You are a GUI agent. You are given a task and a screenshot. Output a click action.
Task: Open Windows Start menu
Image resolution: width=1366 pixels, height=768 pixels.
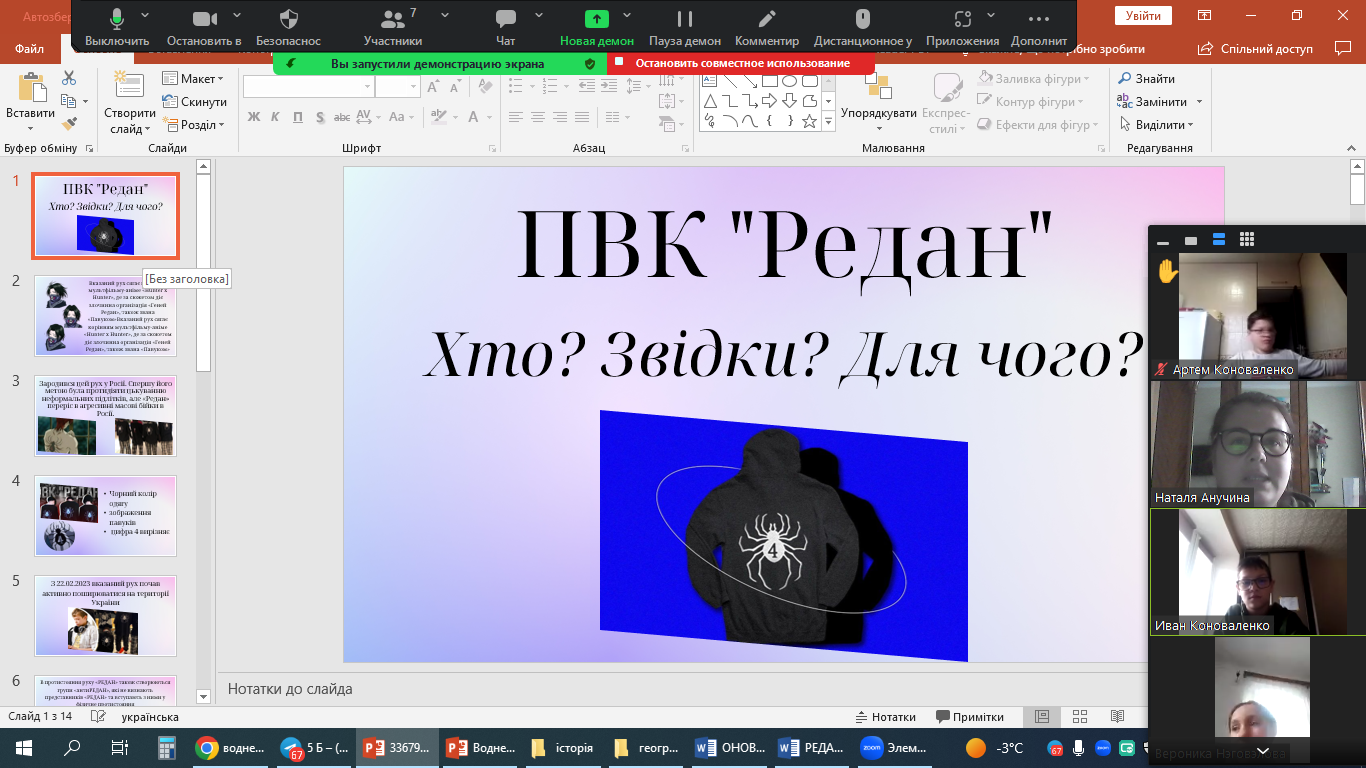24,748
